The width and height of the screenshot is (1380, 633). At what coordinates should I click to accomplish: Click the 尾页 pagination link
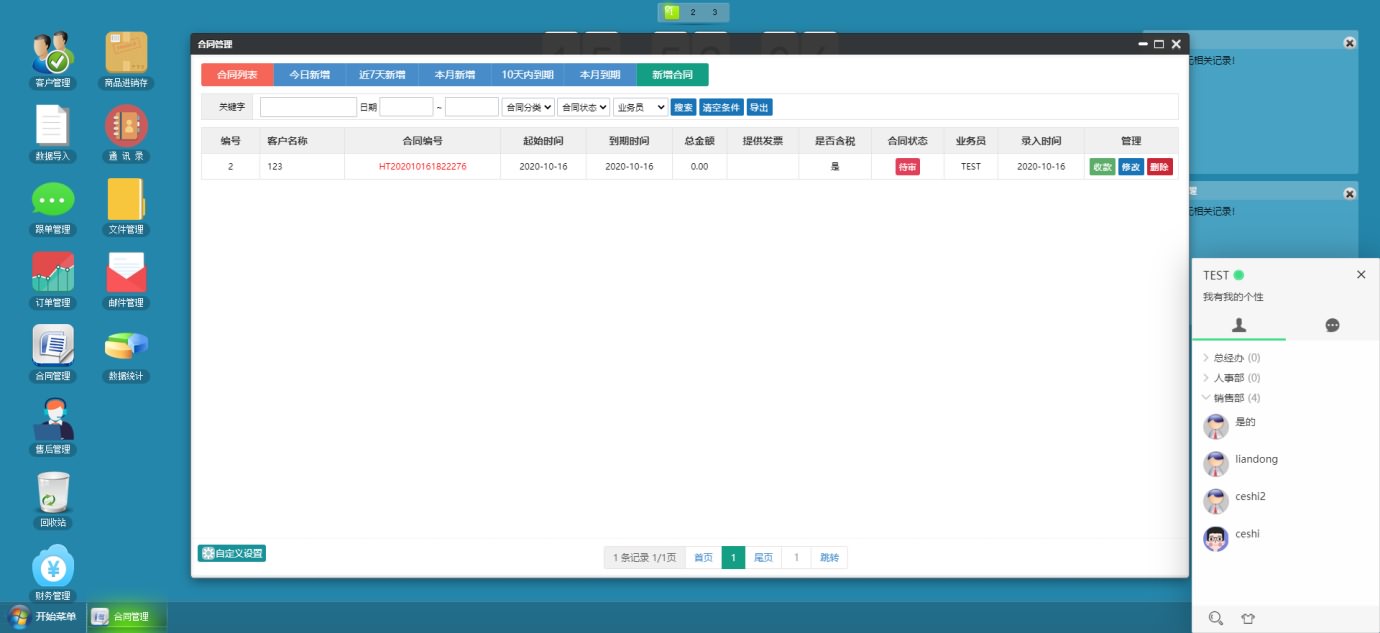tap(763, 558)
